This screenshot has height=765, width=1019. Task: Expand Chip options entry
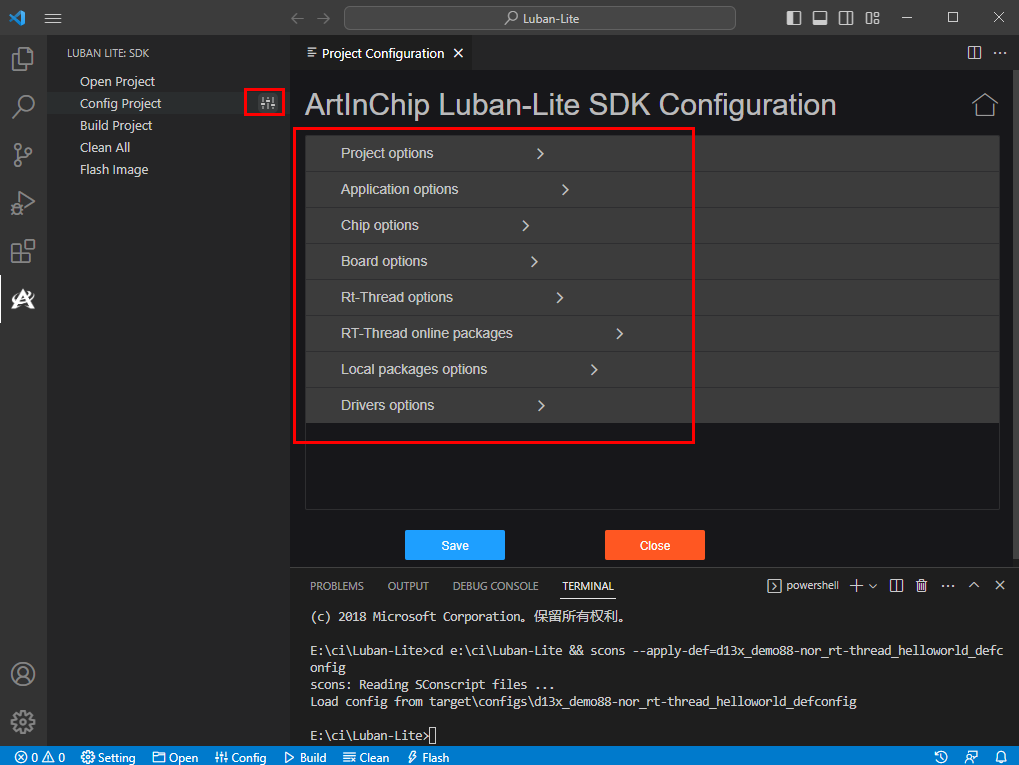coord(380,225)
